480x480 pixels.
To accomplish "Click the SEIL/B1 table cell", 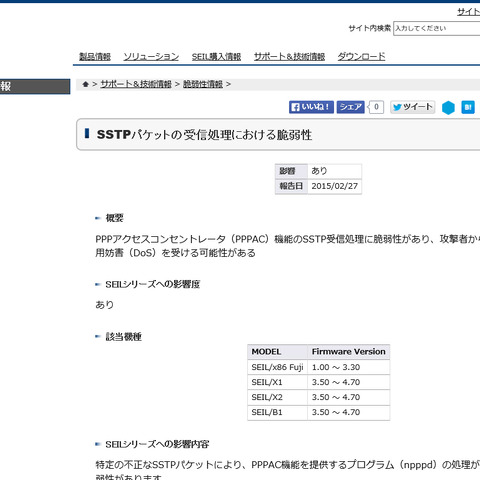I will pyautogui.click(x=277, y=412).
